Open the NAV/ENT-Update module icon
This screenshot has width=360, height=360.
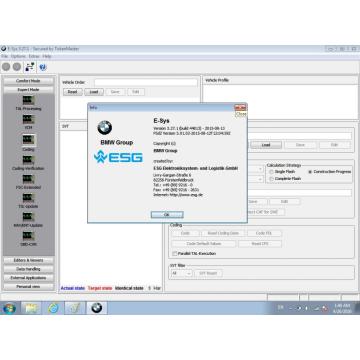(x=28, y=217)
